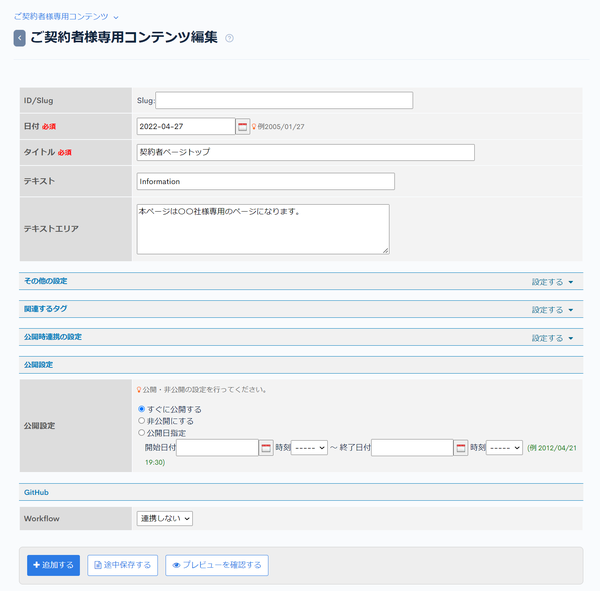The width and height of the screenshot is (600, 591).
Task: Expand ご契約者様専用コンテンツ breadcrumb dropdown
Action: (x=116, y=17)
